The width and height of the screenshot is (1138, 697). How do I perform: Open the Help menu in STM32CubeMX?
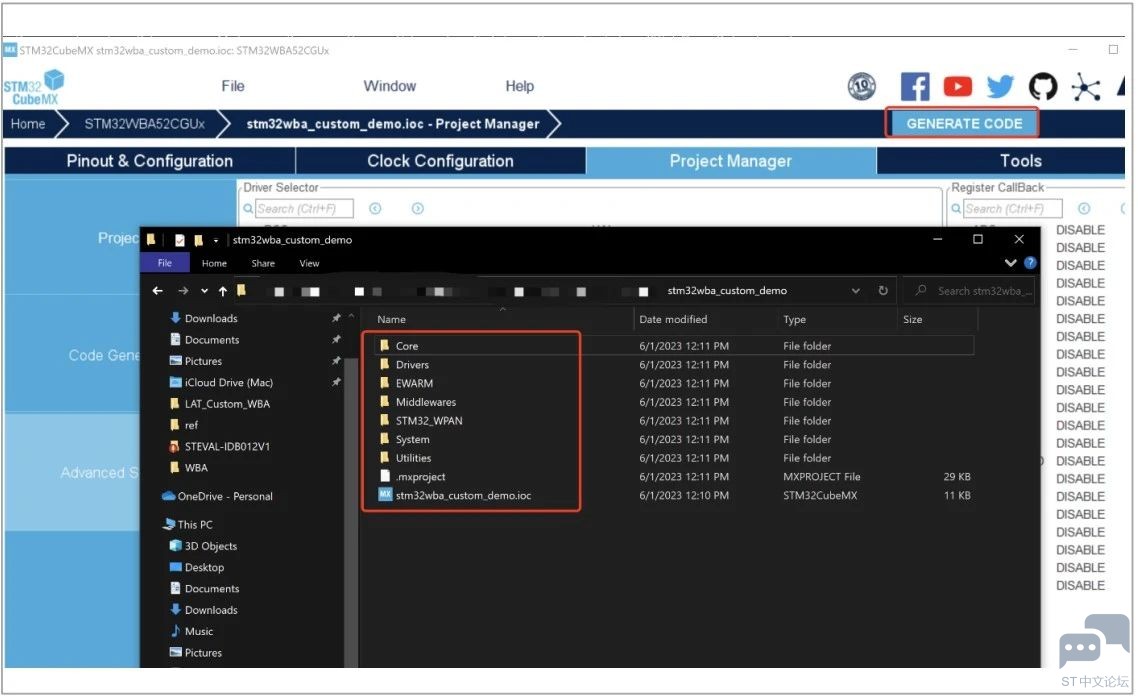tap(520, 86)
